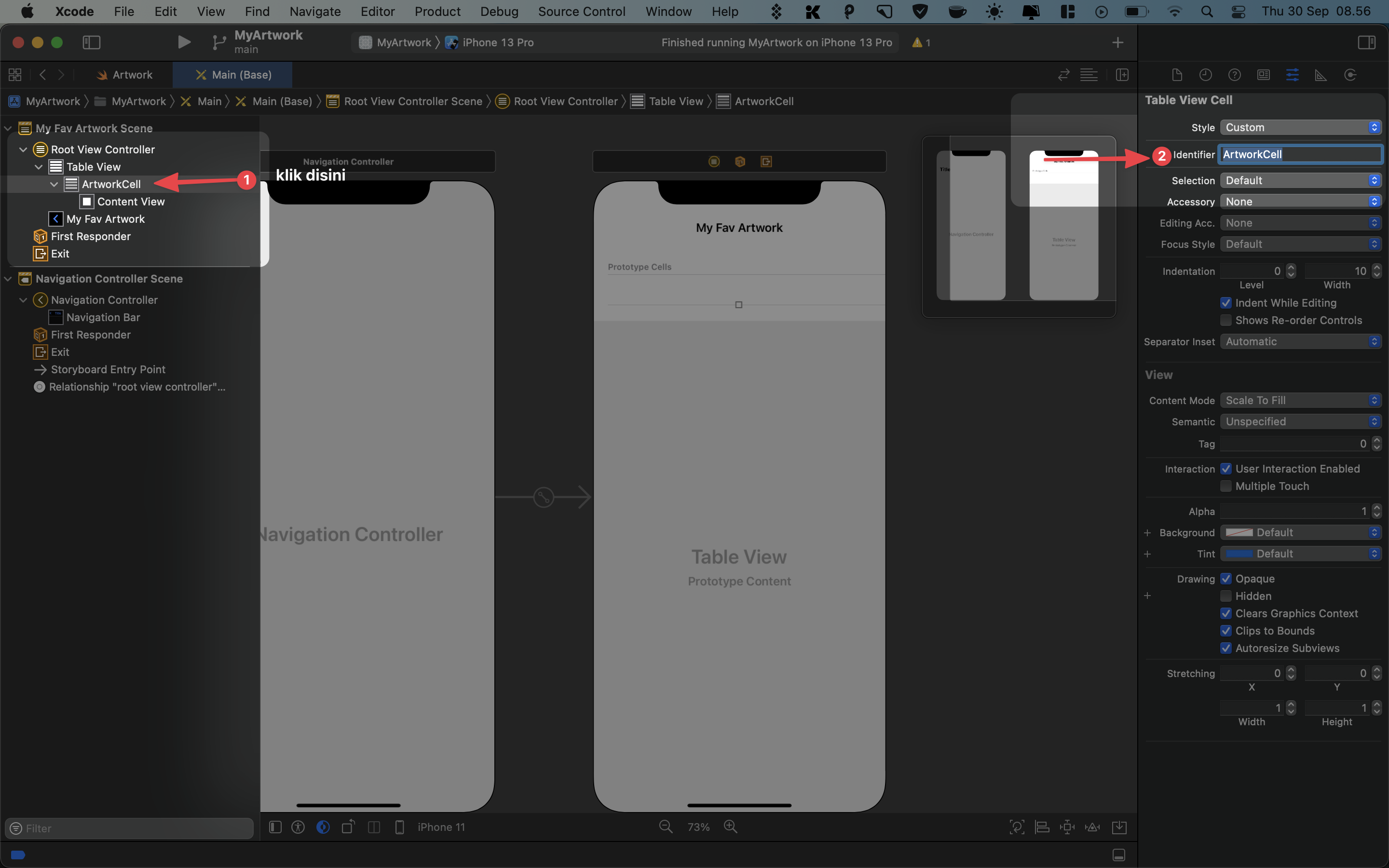Open Tint color swatch
The height and width of the screenshot is (868, 1389).
(x=1239, y=554)
